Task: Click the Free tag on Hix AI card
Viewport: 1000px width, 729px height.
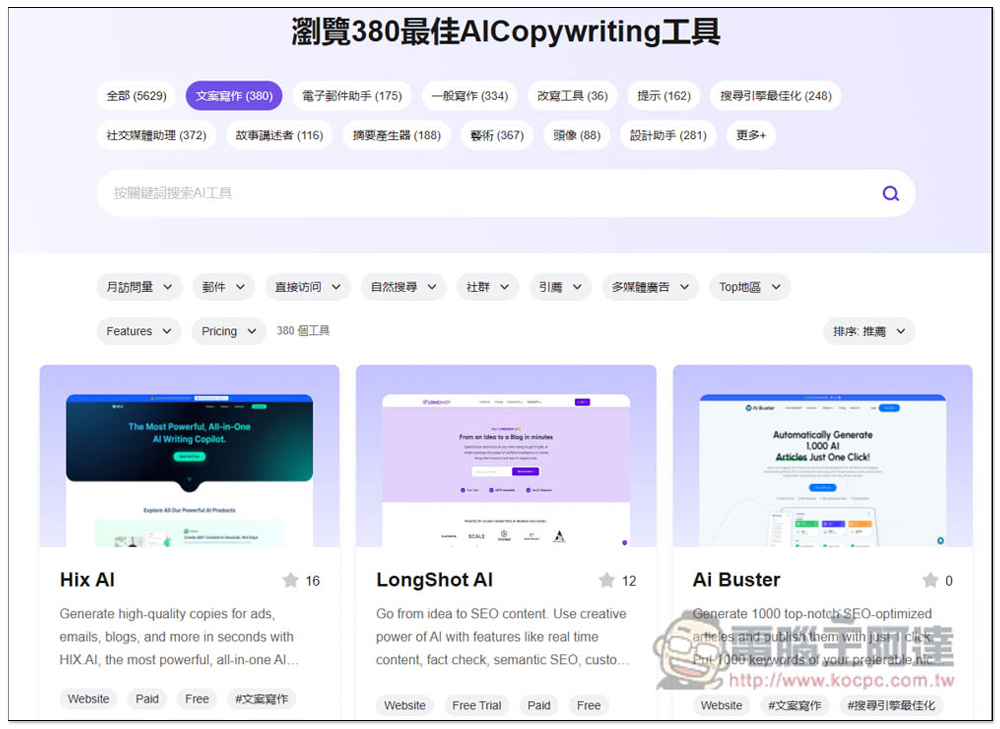Action: click(197, 699)
